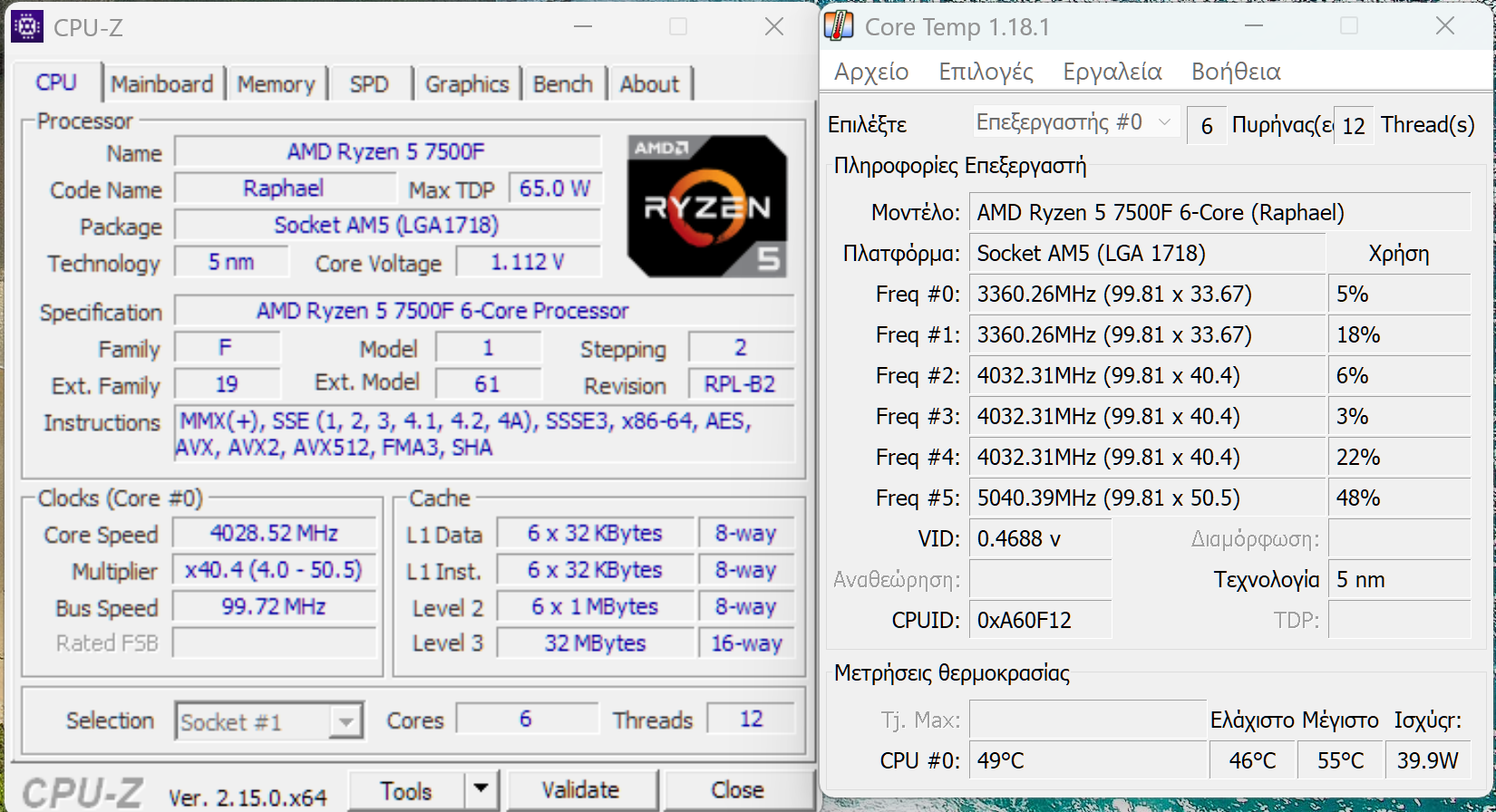This screenshot has width=1496, height=812.
Task: Click the power reading 39.9W
Action: click(1428, 760)
